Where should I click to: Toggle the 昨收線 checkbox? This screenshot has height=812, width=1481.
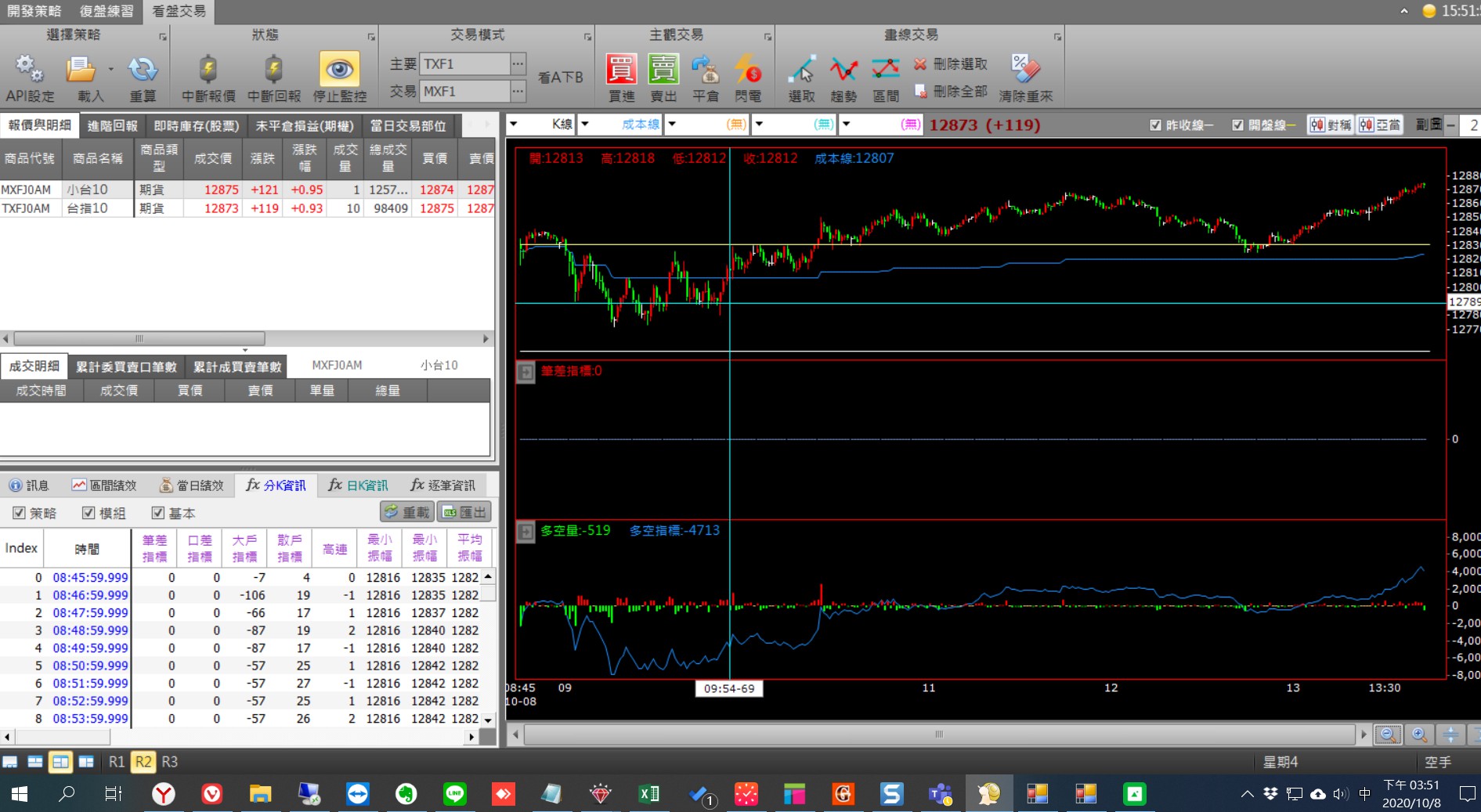click(1155, 125)
